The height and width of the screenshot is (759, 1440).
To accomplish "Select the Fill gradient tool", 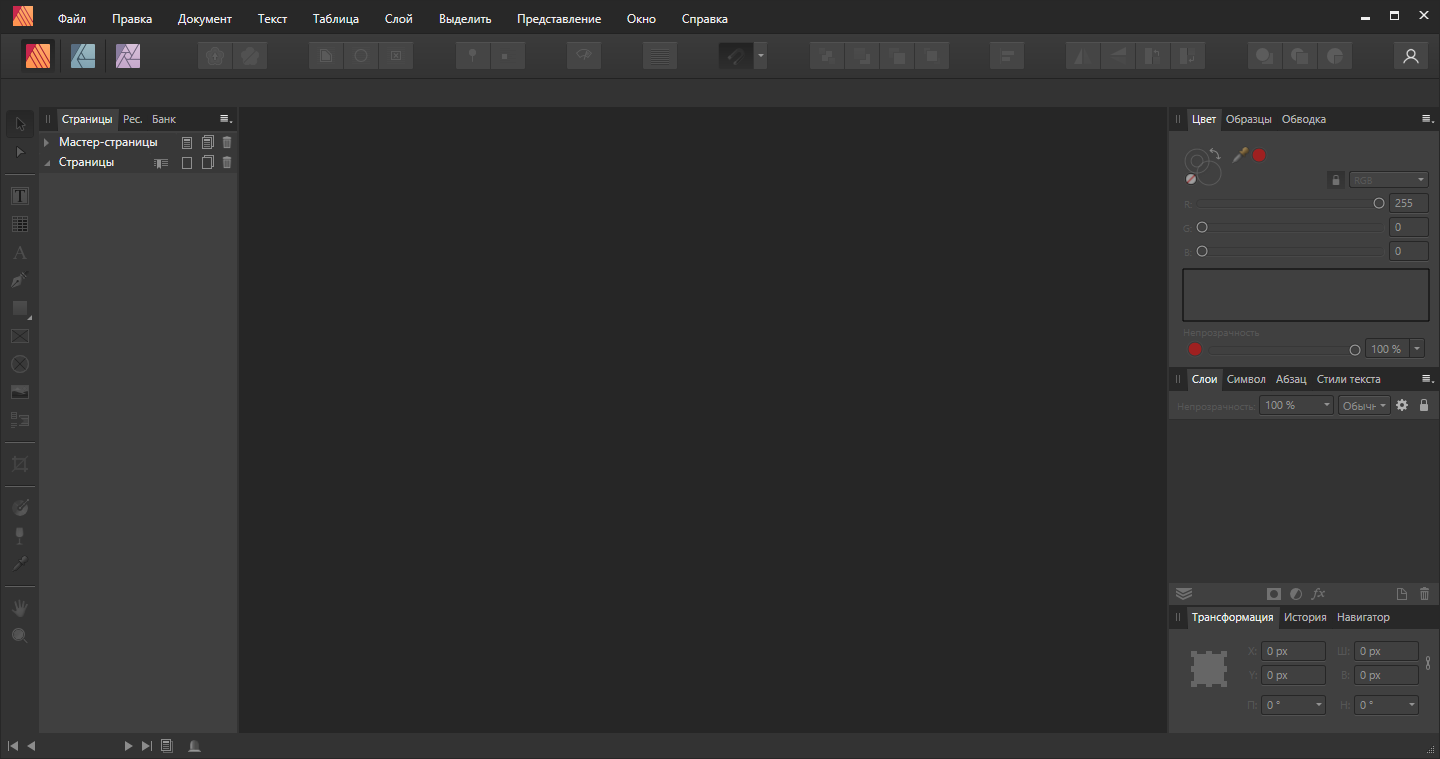I will [x=20, y=508].
